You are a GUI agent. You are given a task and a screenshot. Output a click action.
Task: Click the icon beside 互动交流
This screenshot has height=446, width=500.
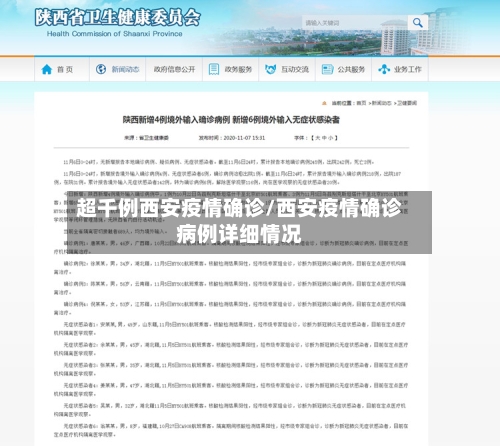click(270, 69)
